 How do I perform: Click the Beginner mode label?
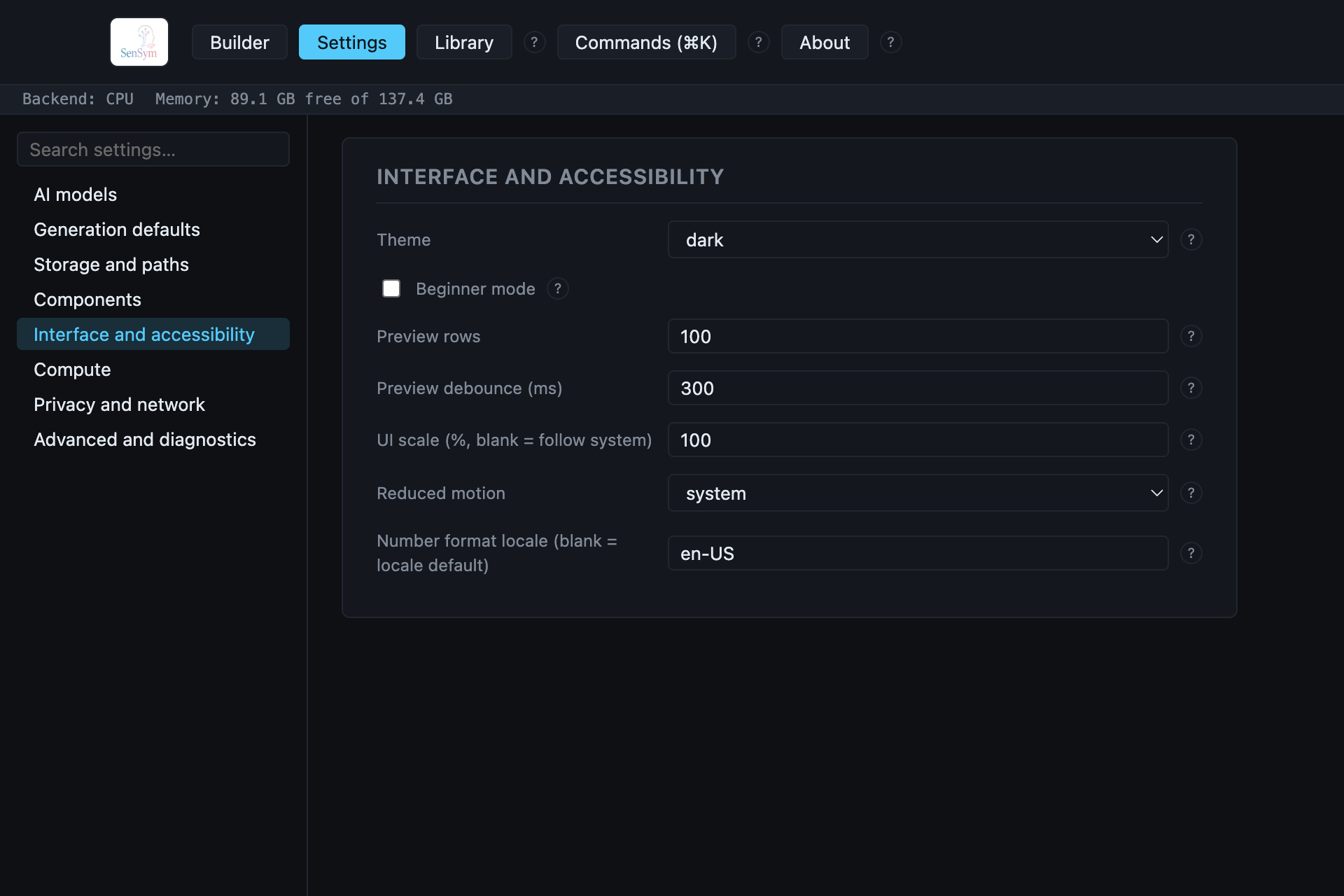coord(475,288)
